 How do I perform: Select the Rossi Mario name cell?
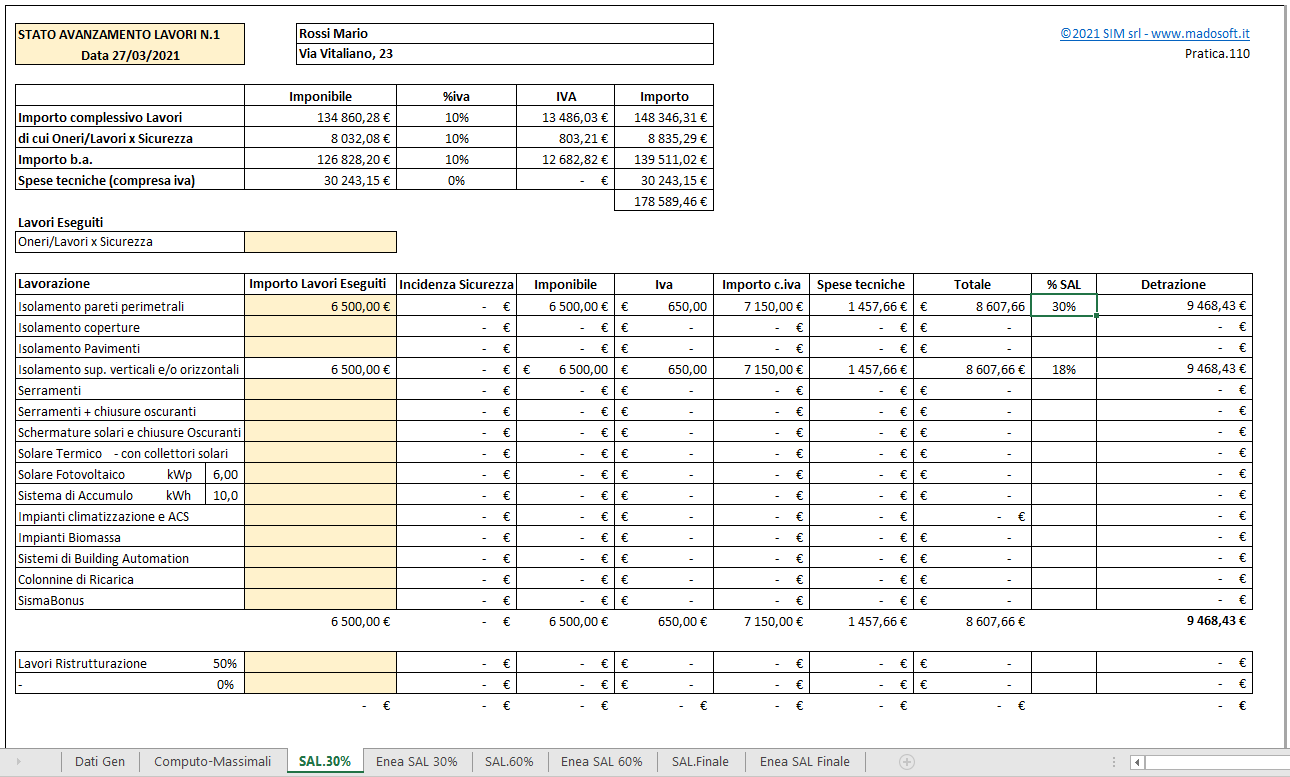pyautogui.click(x=505, y=34)
